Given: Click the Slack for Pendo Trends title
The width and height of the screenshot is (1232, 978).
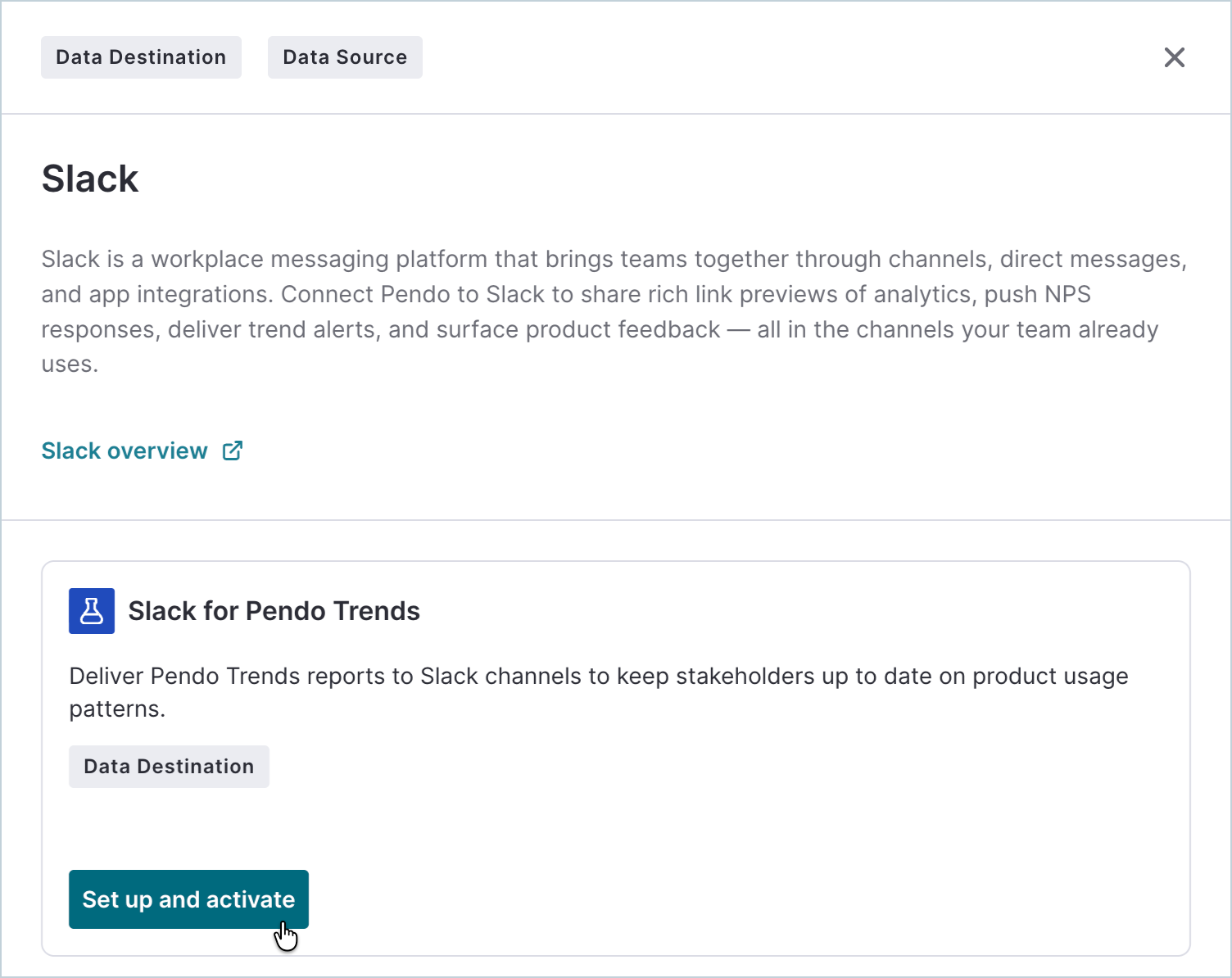Looking at the screenshot, I should coord(274,611).
